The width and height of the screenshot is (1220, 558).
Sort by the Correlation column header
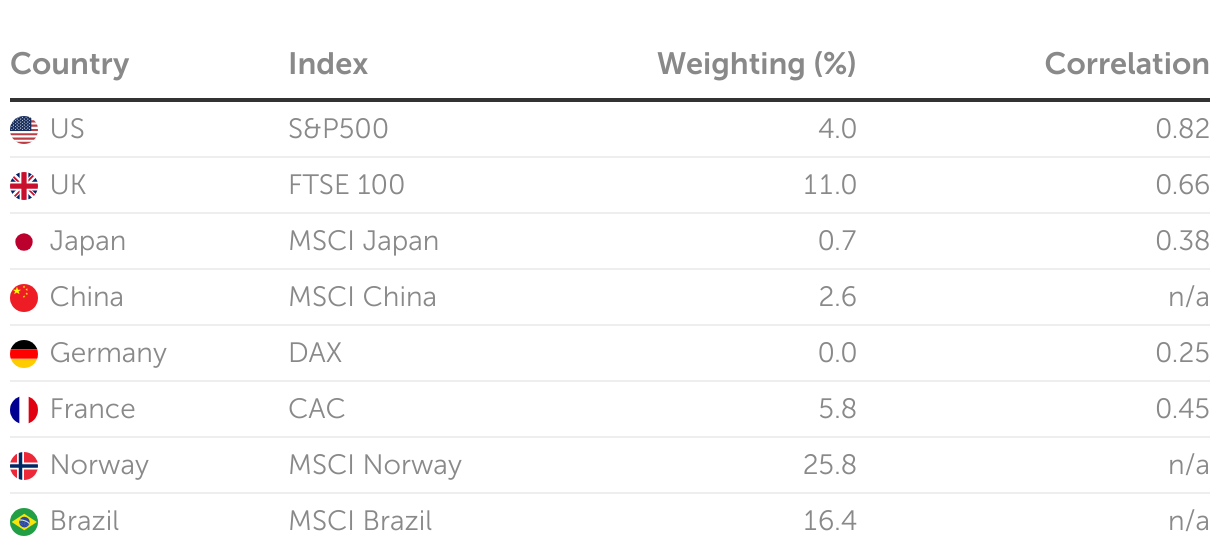pos(1127,64)
